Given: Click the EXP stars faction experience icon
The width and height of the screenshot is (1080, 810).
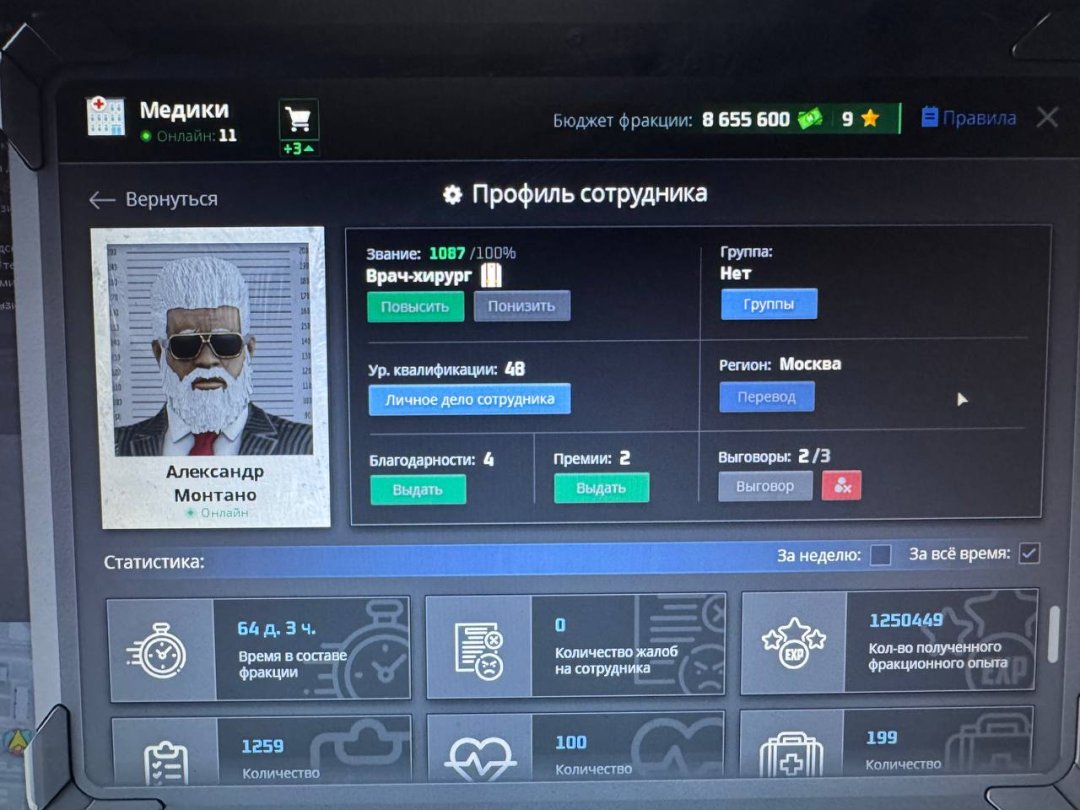Looking at the screenshot, I should pos(792,645).
